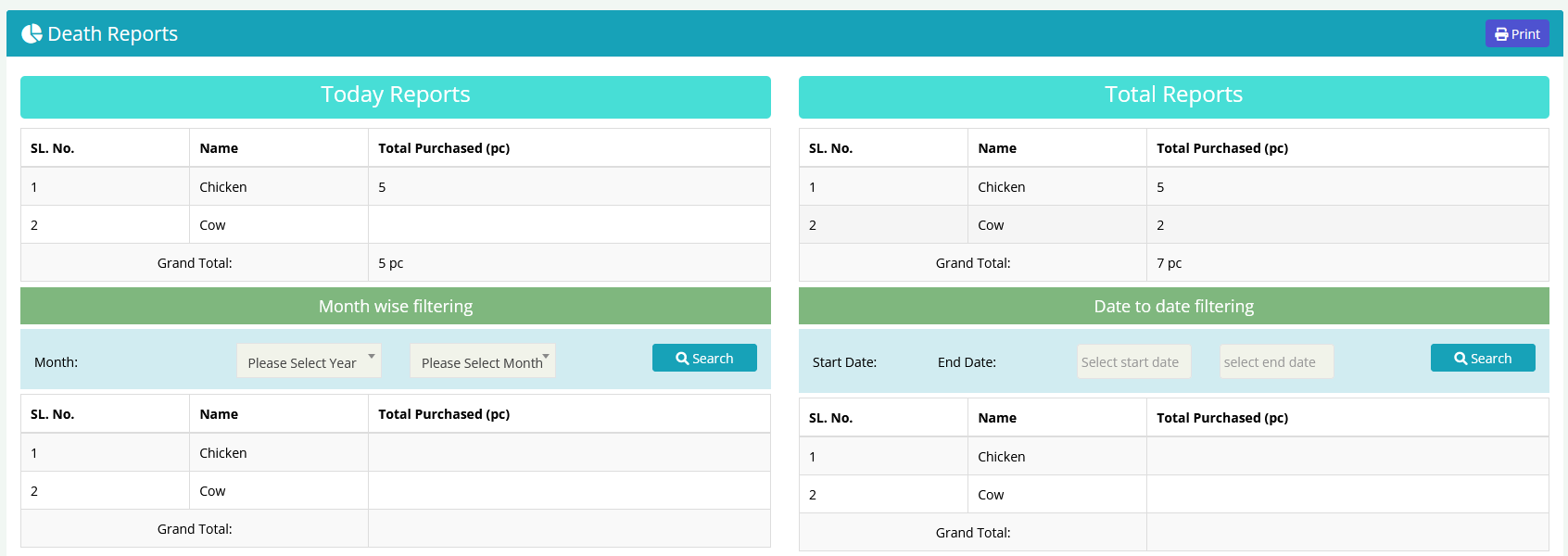Screen dimensions: 1568x556
Task: Click the start date input field
Action: pyautogui.click(x=1134, y=362)
